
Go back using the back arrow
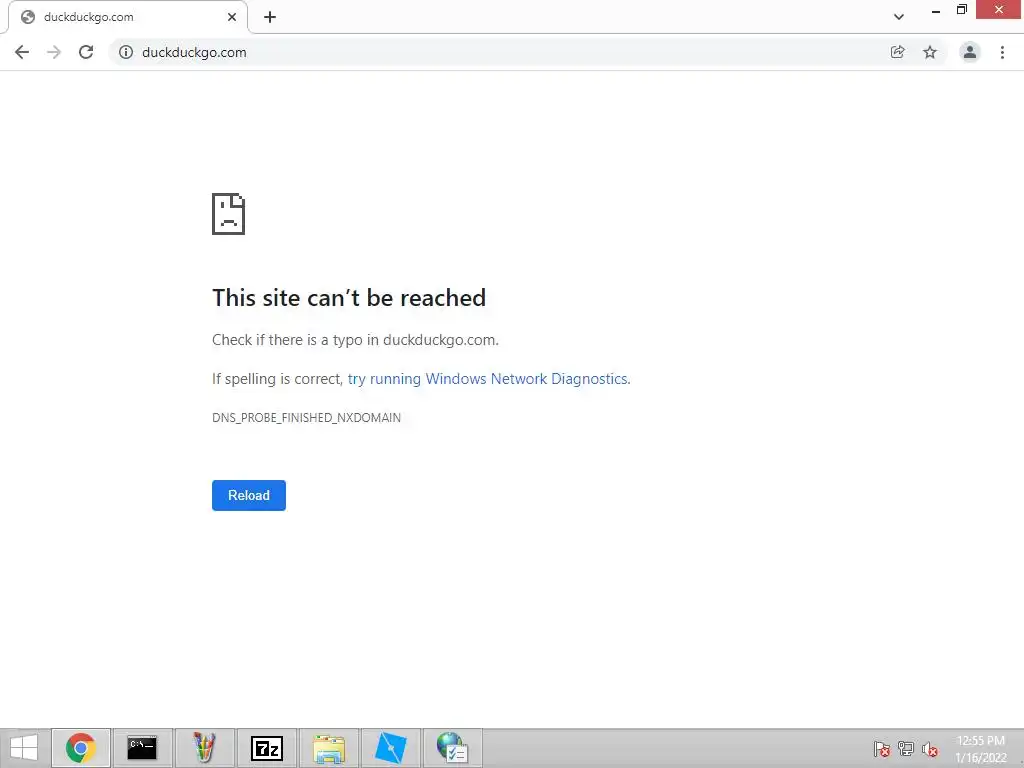tap(22, 52)
